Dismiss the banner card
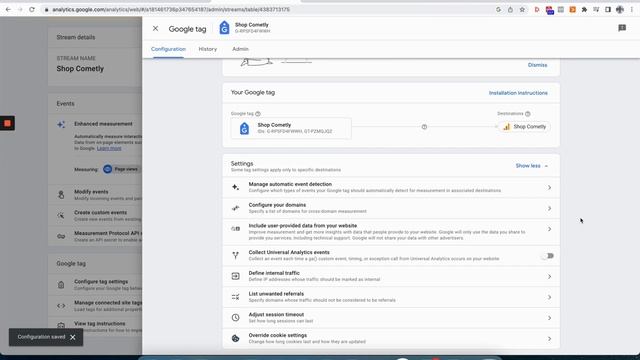640x360 pixels. [x=537, y=65]
